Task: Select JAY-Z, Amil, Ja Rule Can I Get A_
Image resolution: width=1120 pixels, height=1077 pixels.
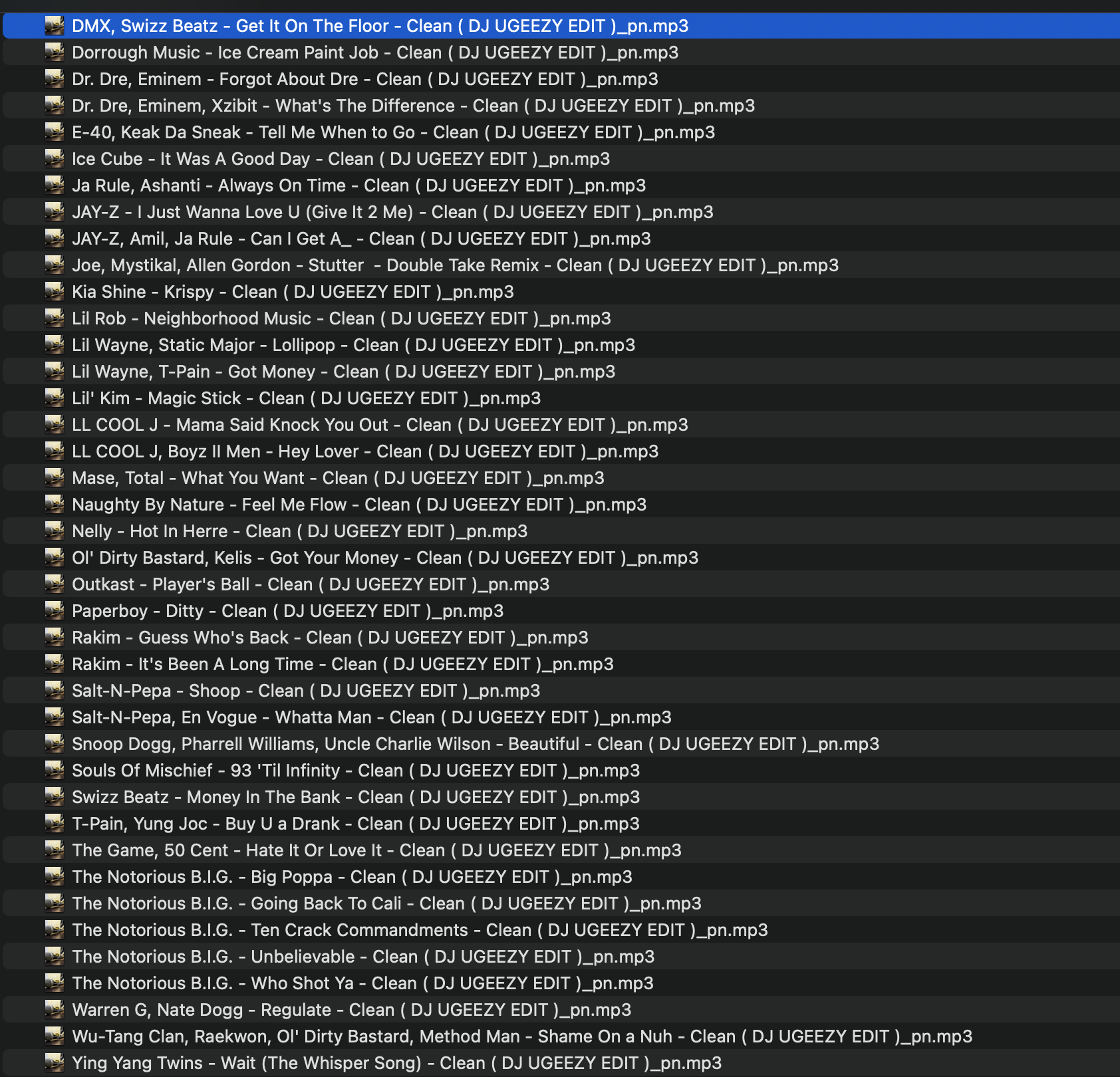Action: (361, 239)
